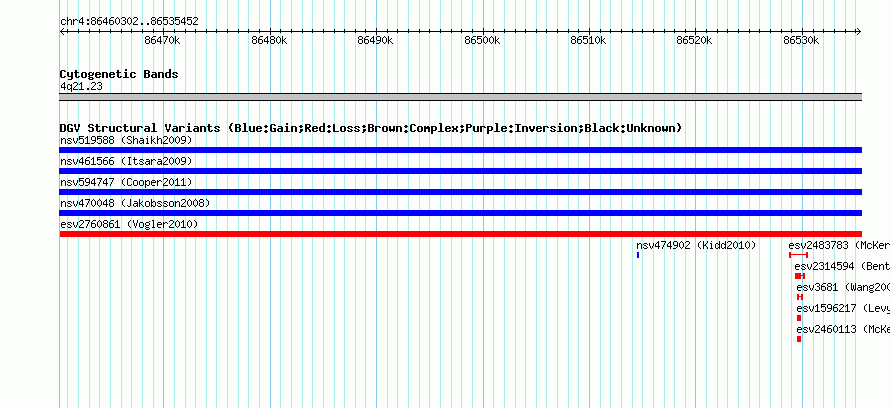Select the red esv2314594 loss feature
The height and width of the screenshot is (408, 890).
point(800,276)
